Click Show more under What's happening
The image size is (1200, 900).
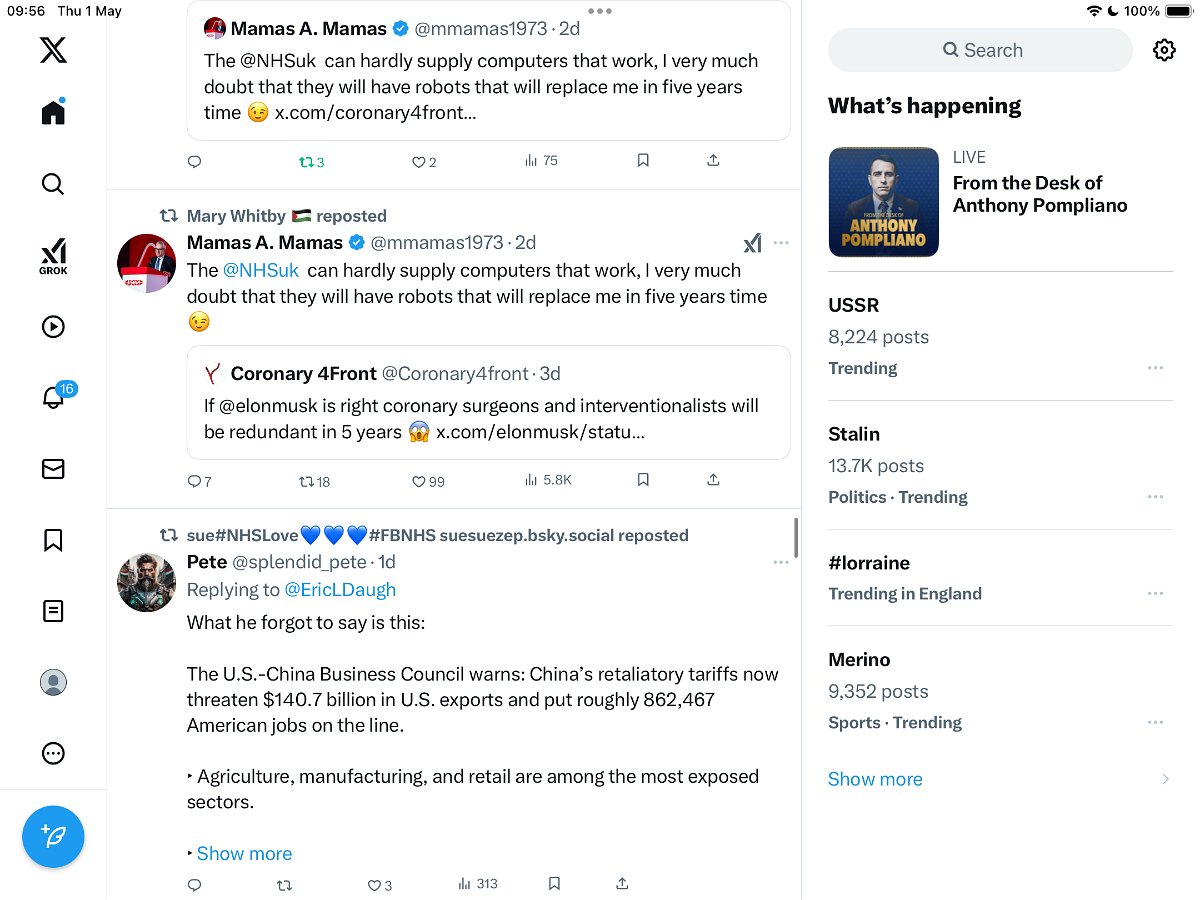click(x=875, y=779)
